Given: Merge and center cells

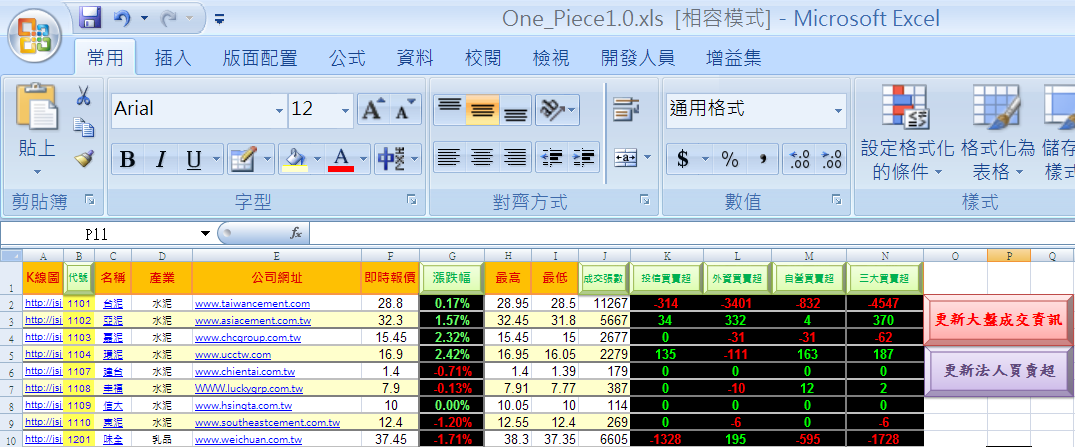Looking at the screenshot, I should pos(626,158).
